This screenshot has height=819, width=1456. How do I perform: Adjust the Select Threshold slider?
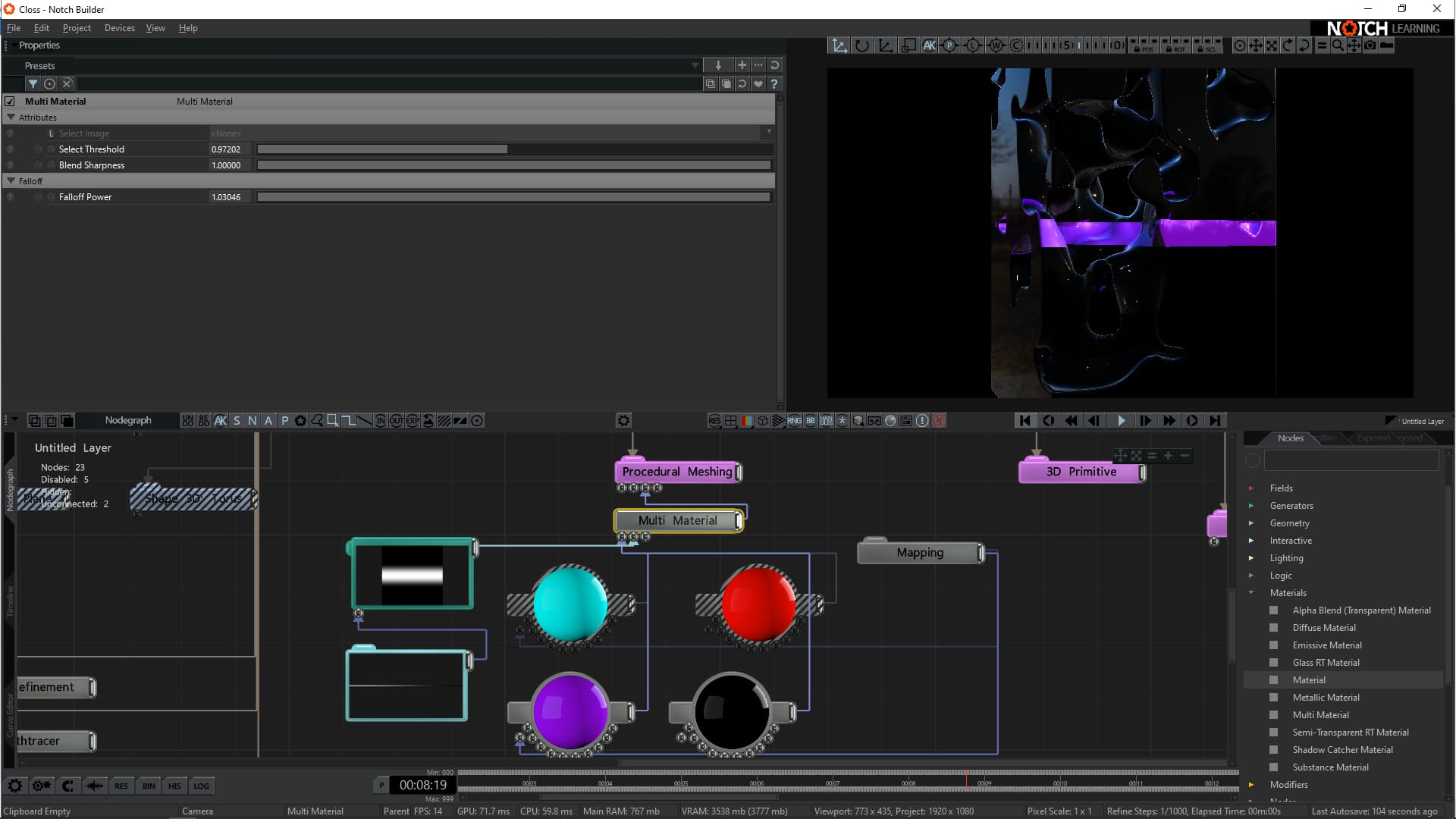[514, 149]
